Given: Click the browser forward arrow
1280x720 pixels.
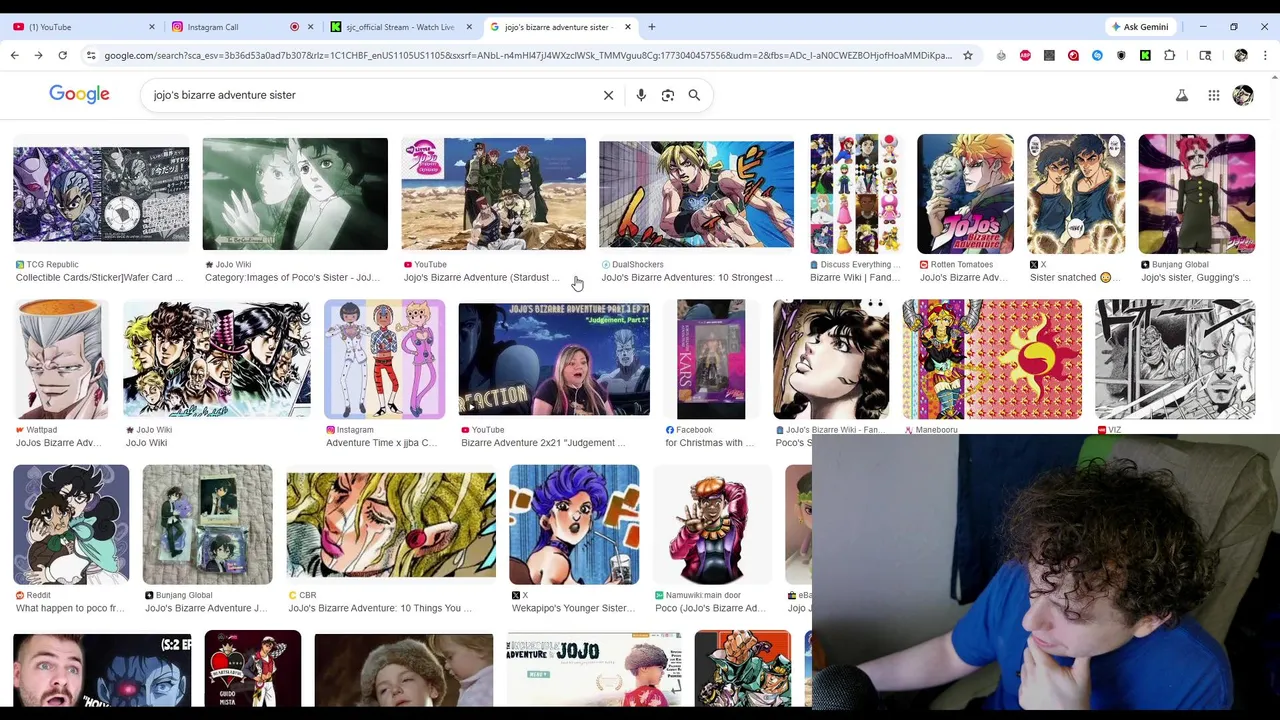Looking at the screenshot, I should click(x=38, y=55).
